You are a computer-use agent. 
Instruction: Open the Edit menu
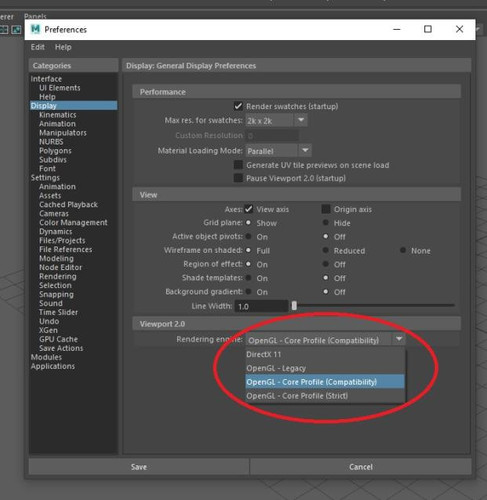38,47
